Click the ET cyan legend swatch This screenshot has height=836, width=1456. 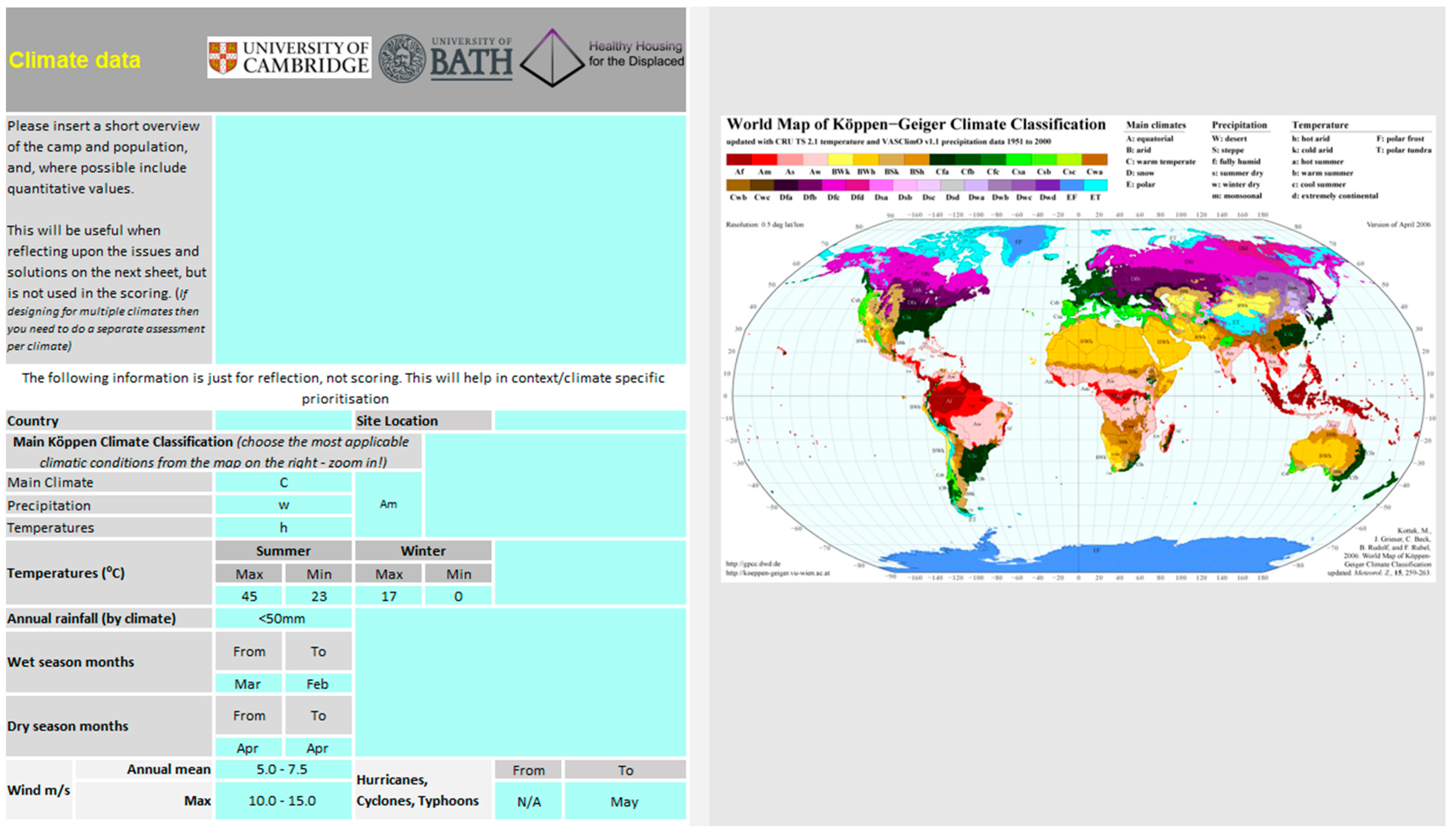tap(1096, 185)
